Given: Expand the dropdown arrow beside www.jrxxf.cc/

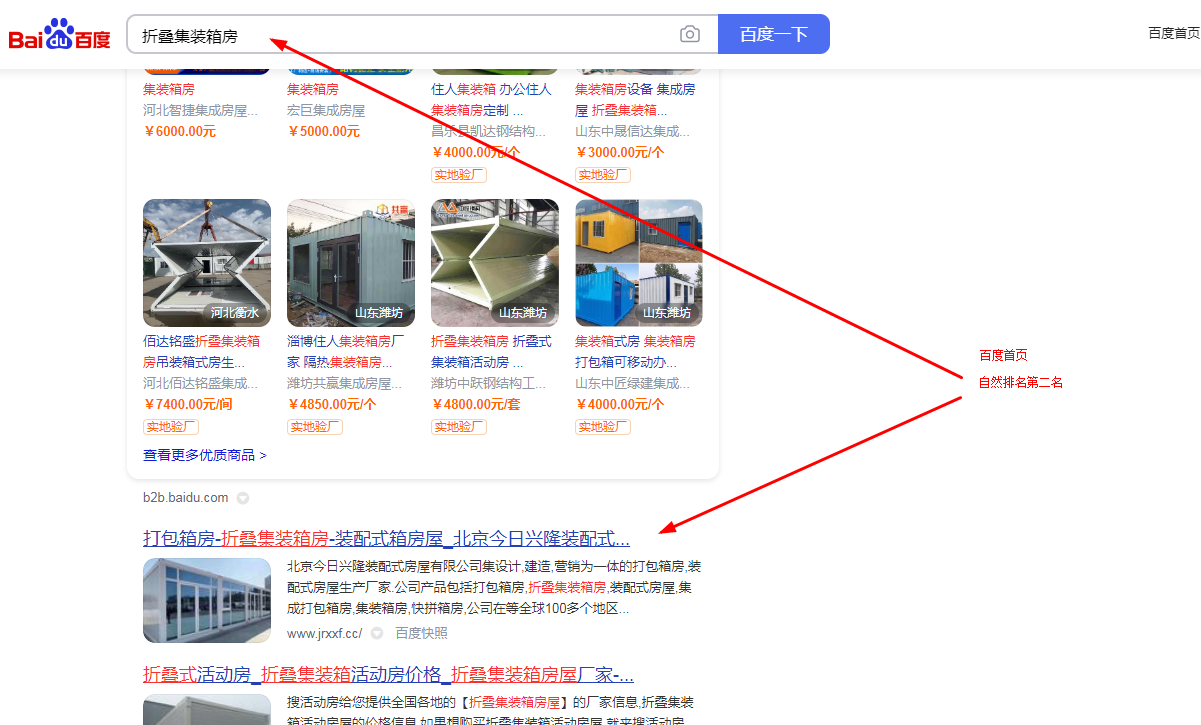Looking at the screenshot, I should pos(377,634).
